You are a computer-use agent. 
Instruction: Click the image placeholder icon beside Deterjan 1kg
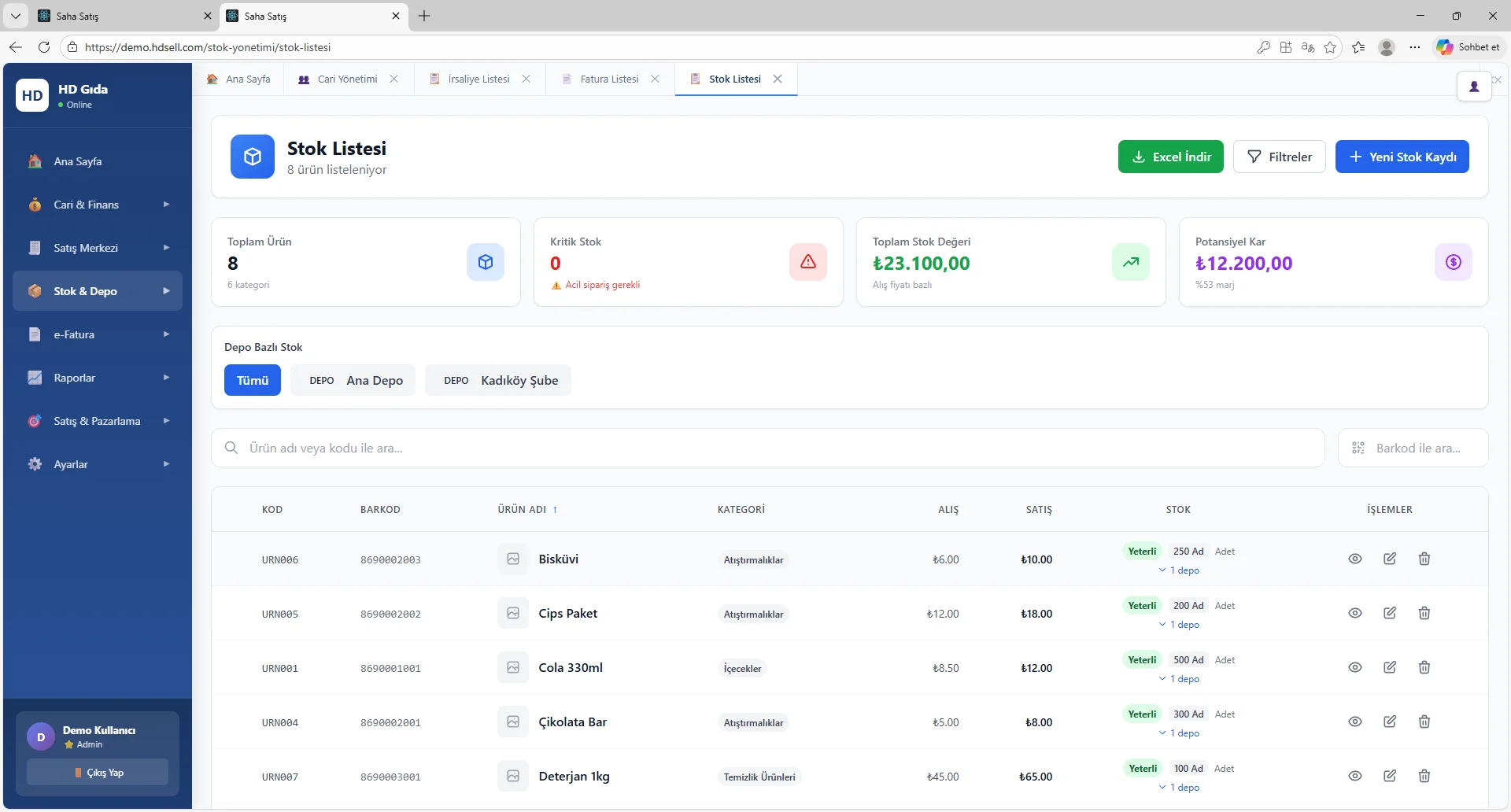[x=513, y=776]
